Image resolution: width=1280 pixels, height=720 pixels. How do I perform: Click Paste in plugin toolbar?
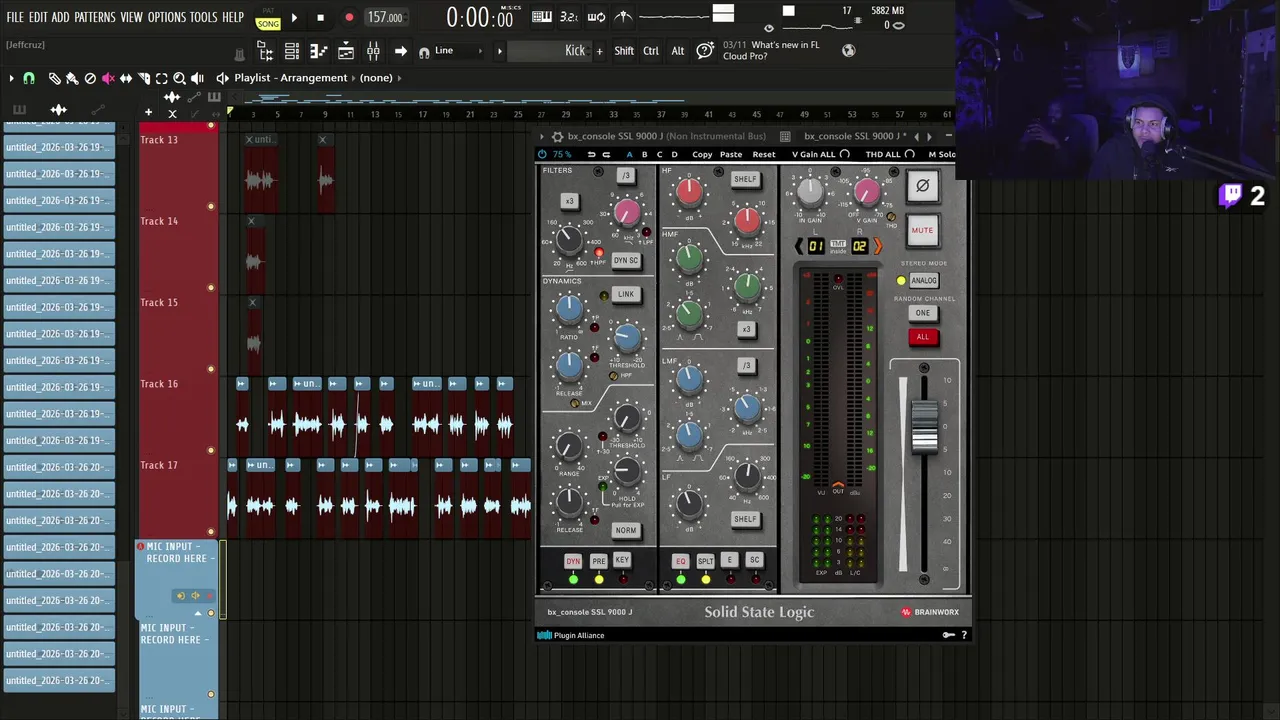click(731, 155)
